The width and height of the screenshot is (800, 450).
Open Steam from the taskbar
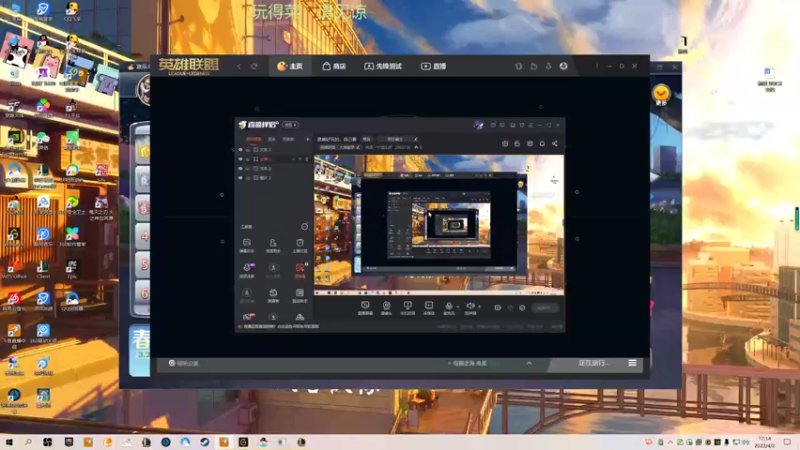tap(205, 442)
